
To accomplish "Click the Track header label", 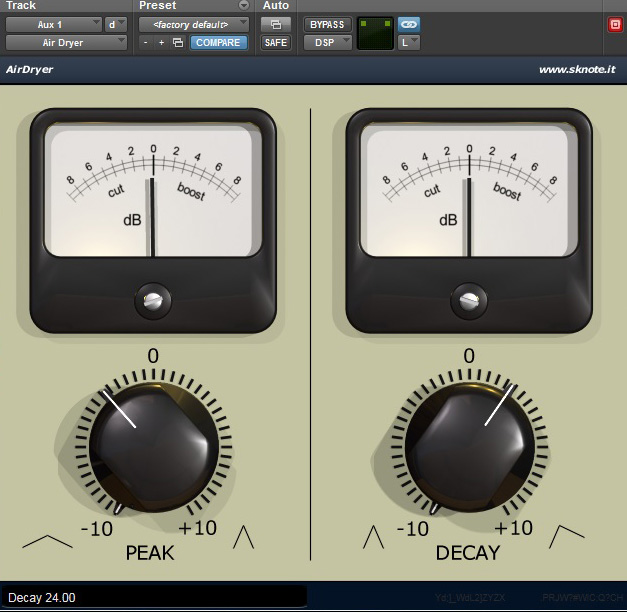I will coord(21,5).
